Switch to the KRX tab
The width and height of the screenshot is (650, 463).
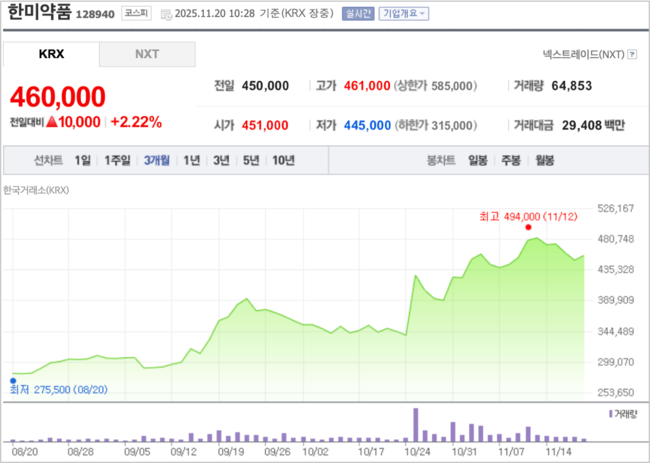point(51,54)
